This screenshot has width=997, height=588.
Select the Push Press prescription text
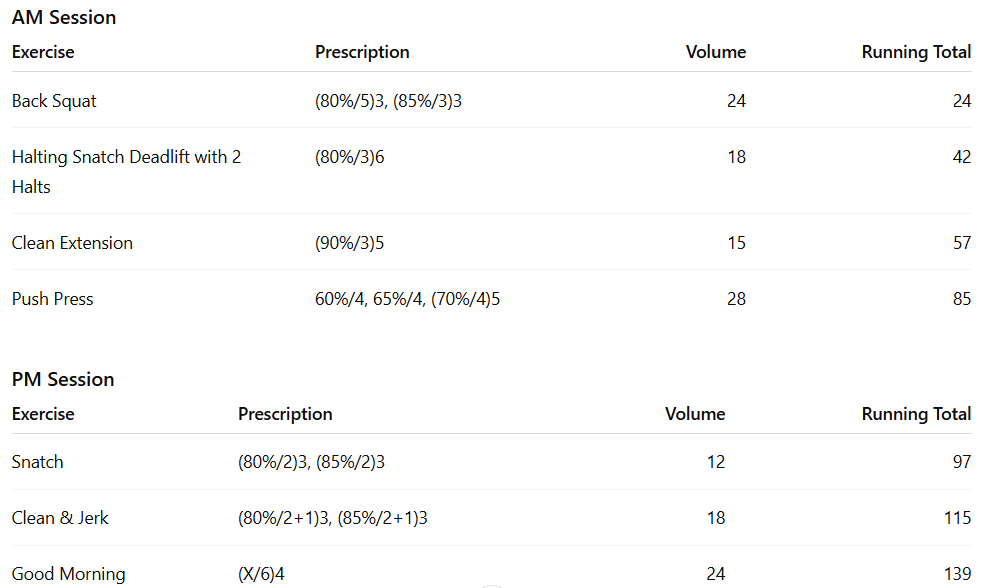click(x=407, y=299)
